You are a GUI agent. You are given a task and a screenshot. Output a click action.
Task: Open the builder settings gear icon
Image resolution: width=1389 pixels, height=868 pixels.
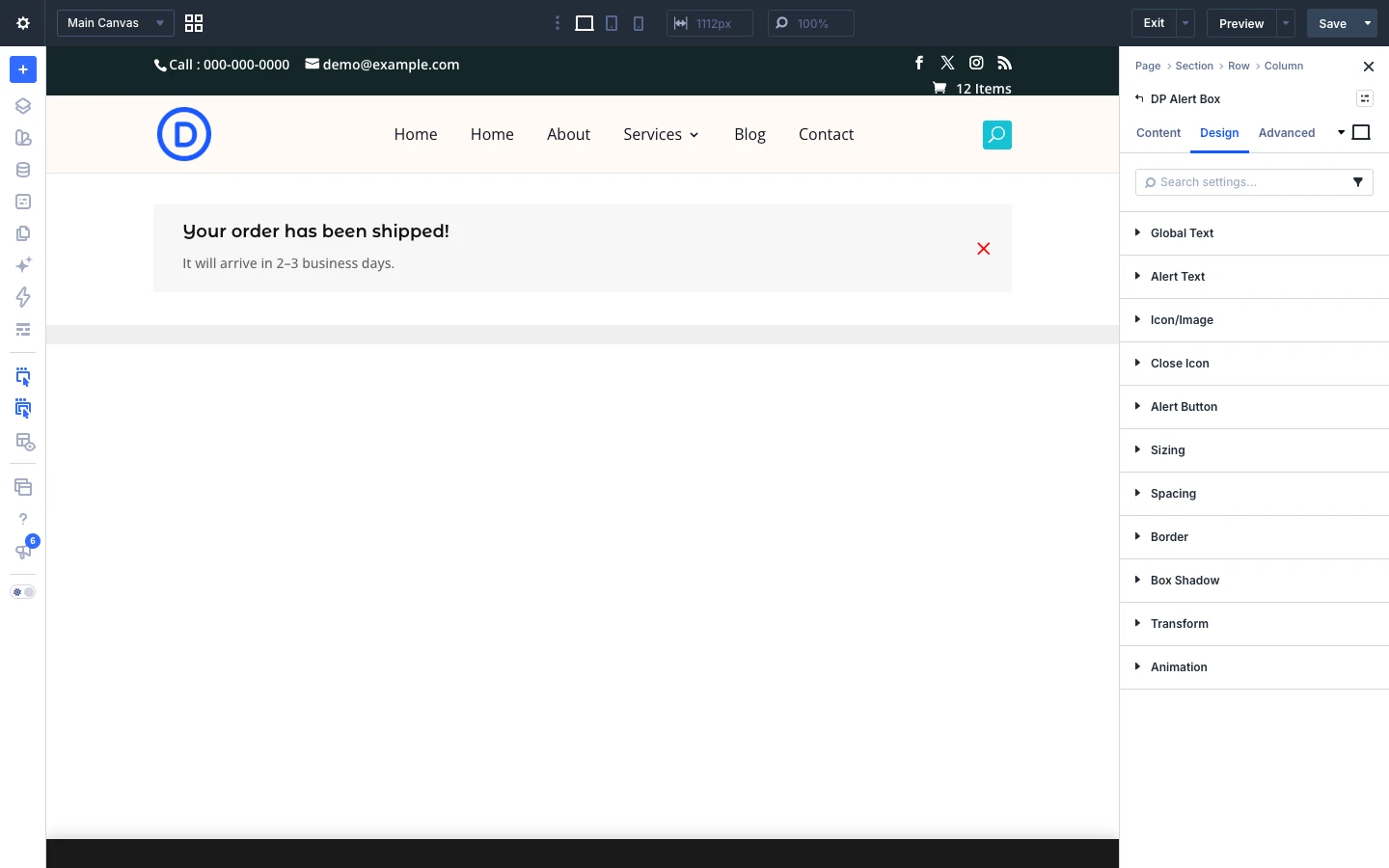pos(23,23)
